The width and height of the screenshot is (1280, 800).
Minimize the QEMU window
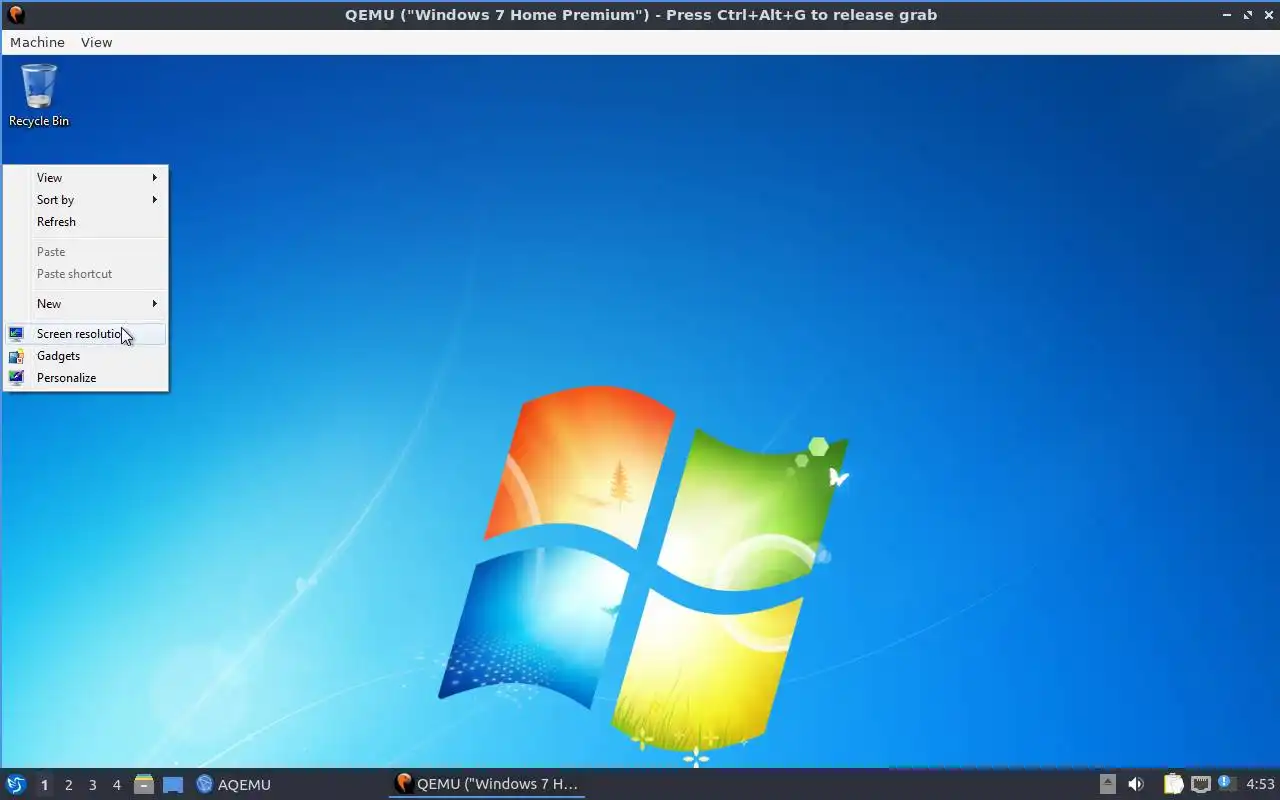(1227, 15)
